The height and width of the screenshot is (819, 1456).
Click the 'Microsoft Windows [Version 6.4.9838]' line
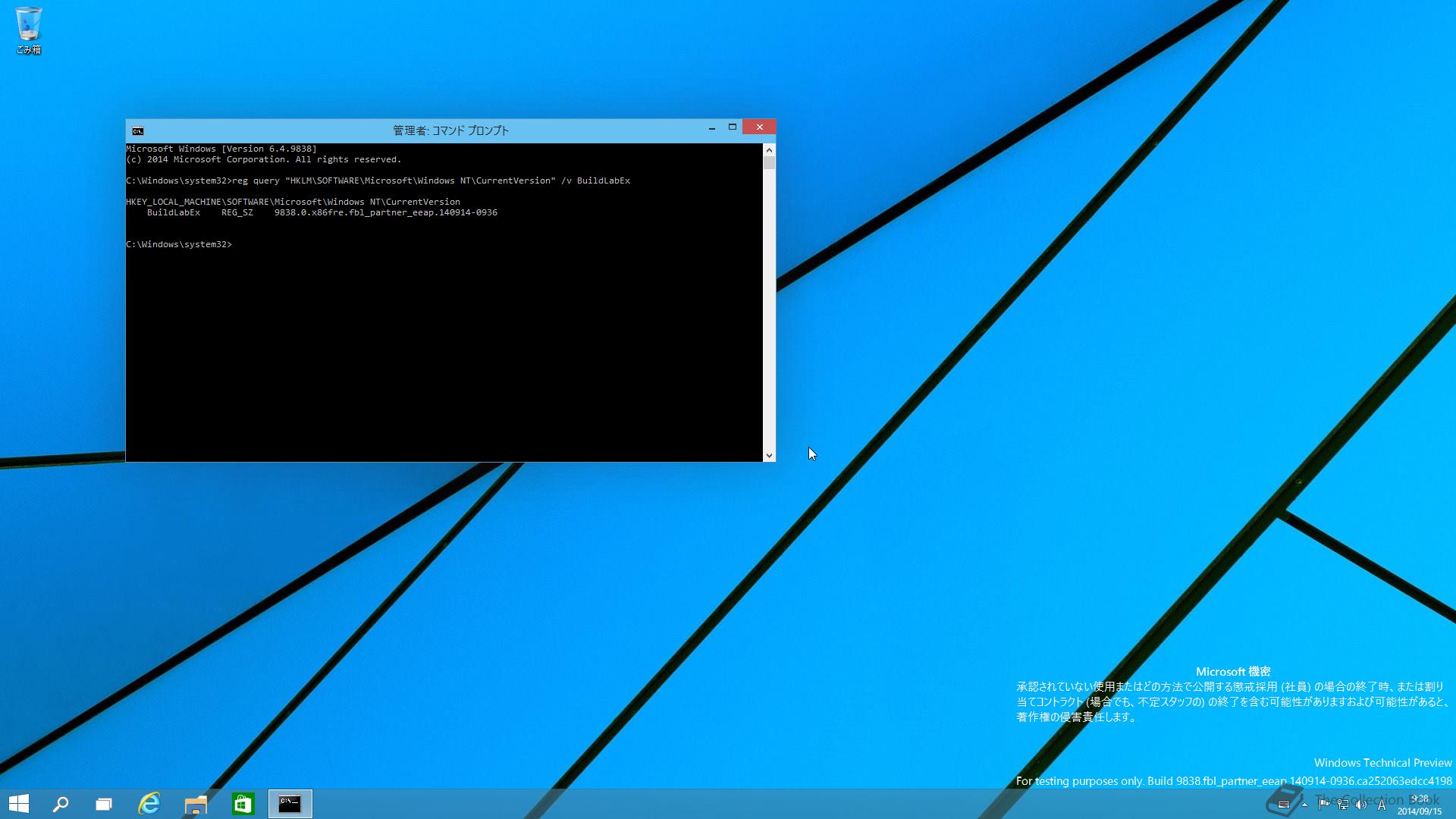coord(221,149)
